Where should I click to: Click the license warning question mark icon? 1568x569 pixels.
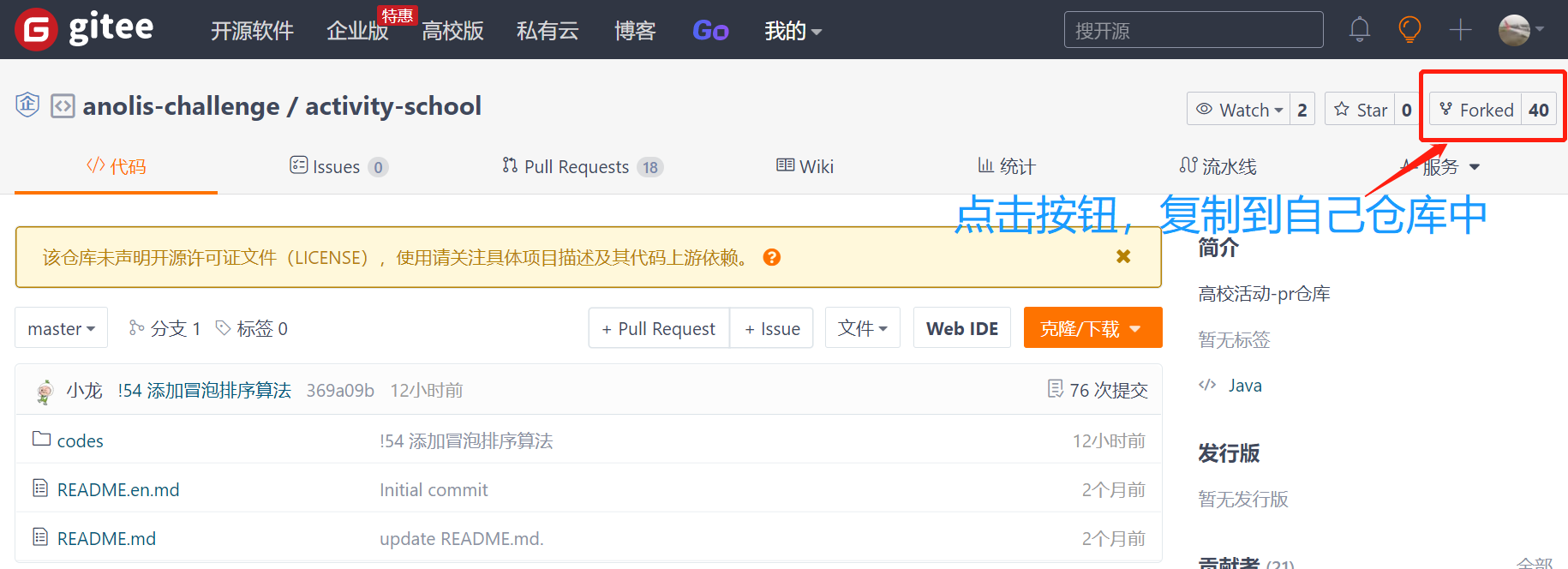coord(771,257)
